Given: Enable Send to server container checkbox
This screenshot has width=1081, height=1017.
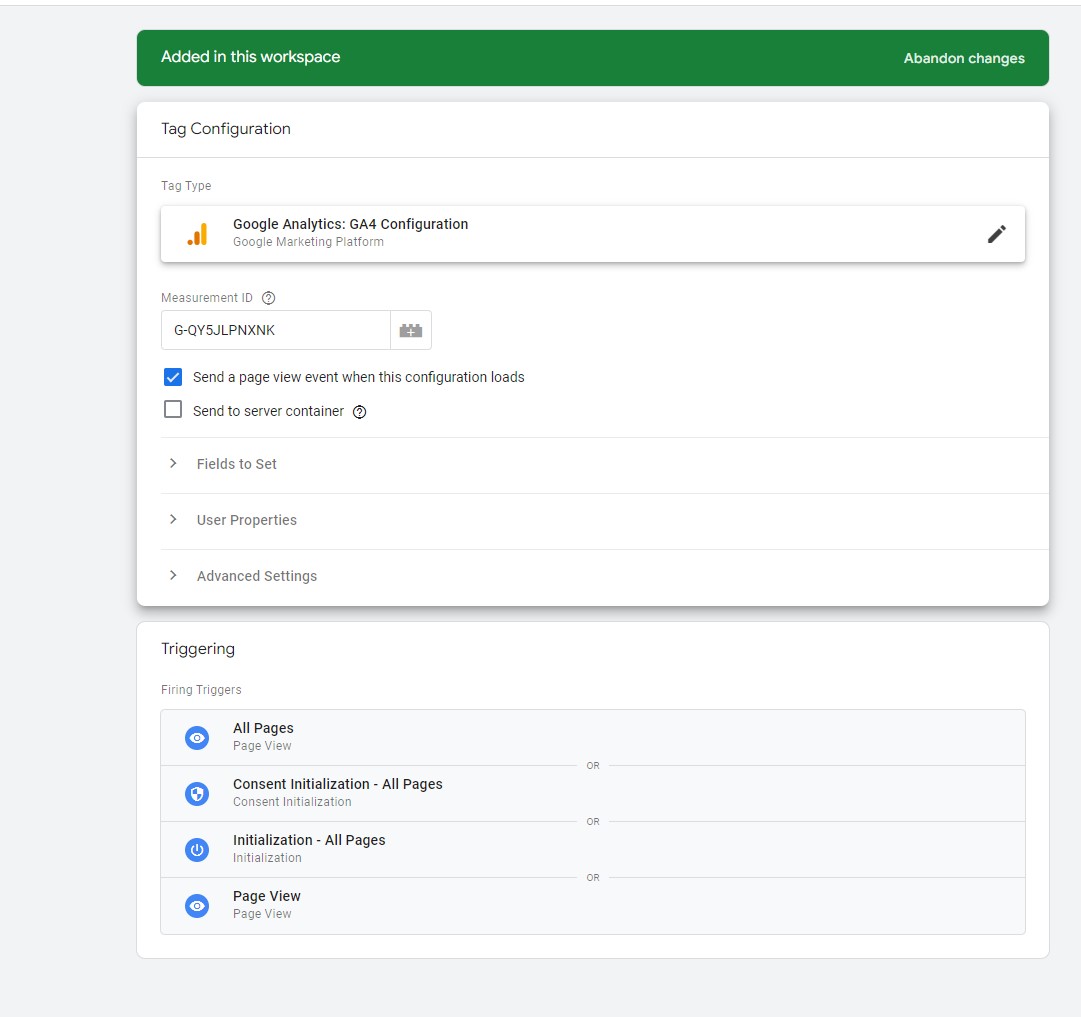Looking at the screenshot, I should [x=173, y=410].
